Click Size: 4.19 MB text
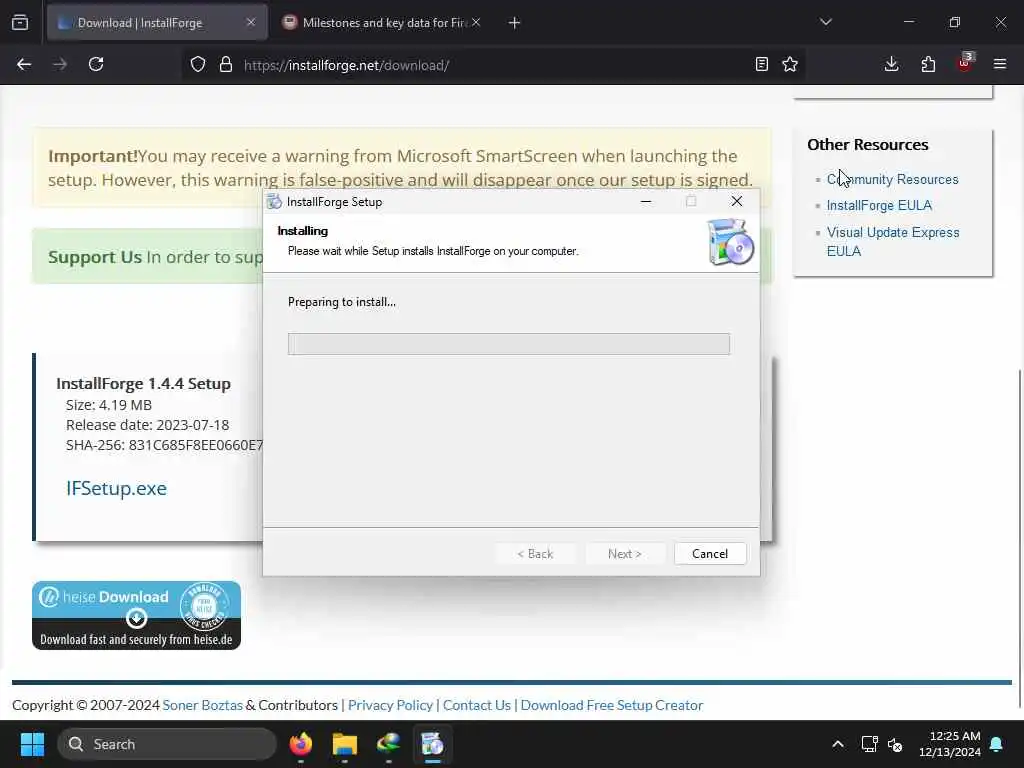This screenshot has width=1024, height=768. pyautogui.click(x=109, y=405)
